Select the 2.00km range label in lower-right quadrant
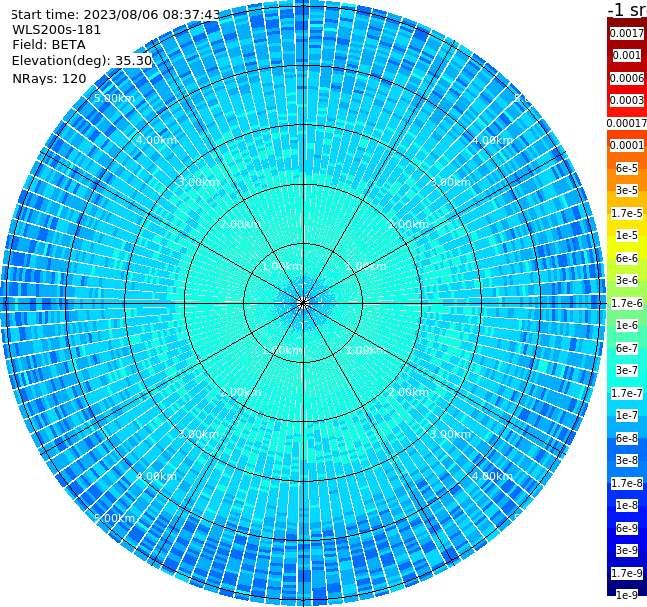Image resolution: width=647 pixels, height=607 pixels. click(408, 392)
